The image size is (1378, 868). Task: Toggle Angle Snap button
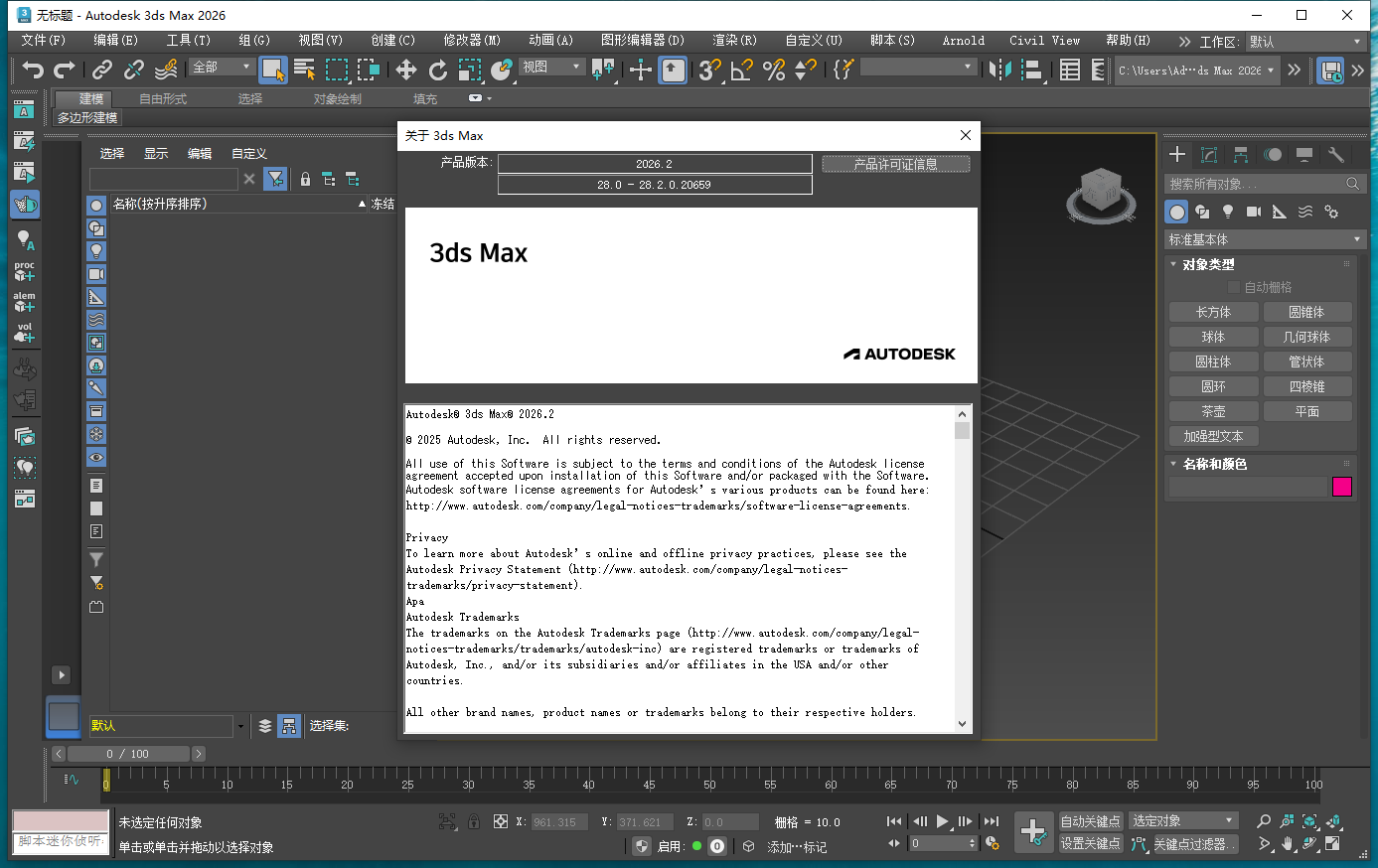tap(741, 70)
